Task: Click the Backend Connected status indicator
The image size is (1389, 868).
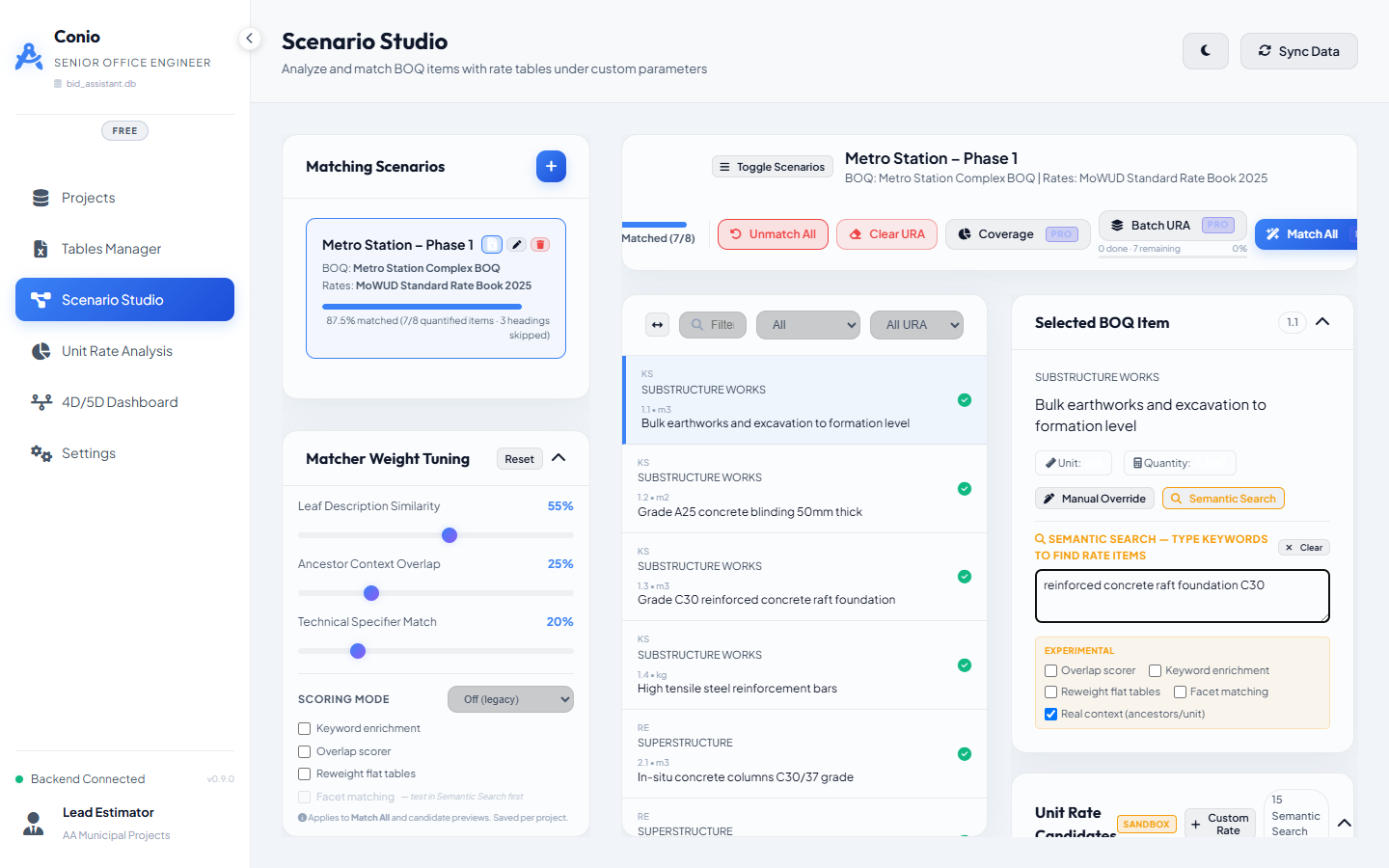Action: [x=80, y=779]
